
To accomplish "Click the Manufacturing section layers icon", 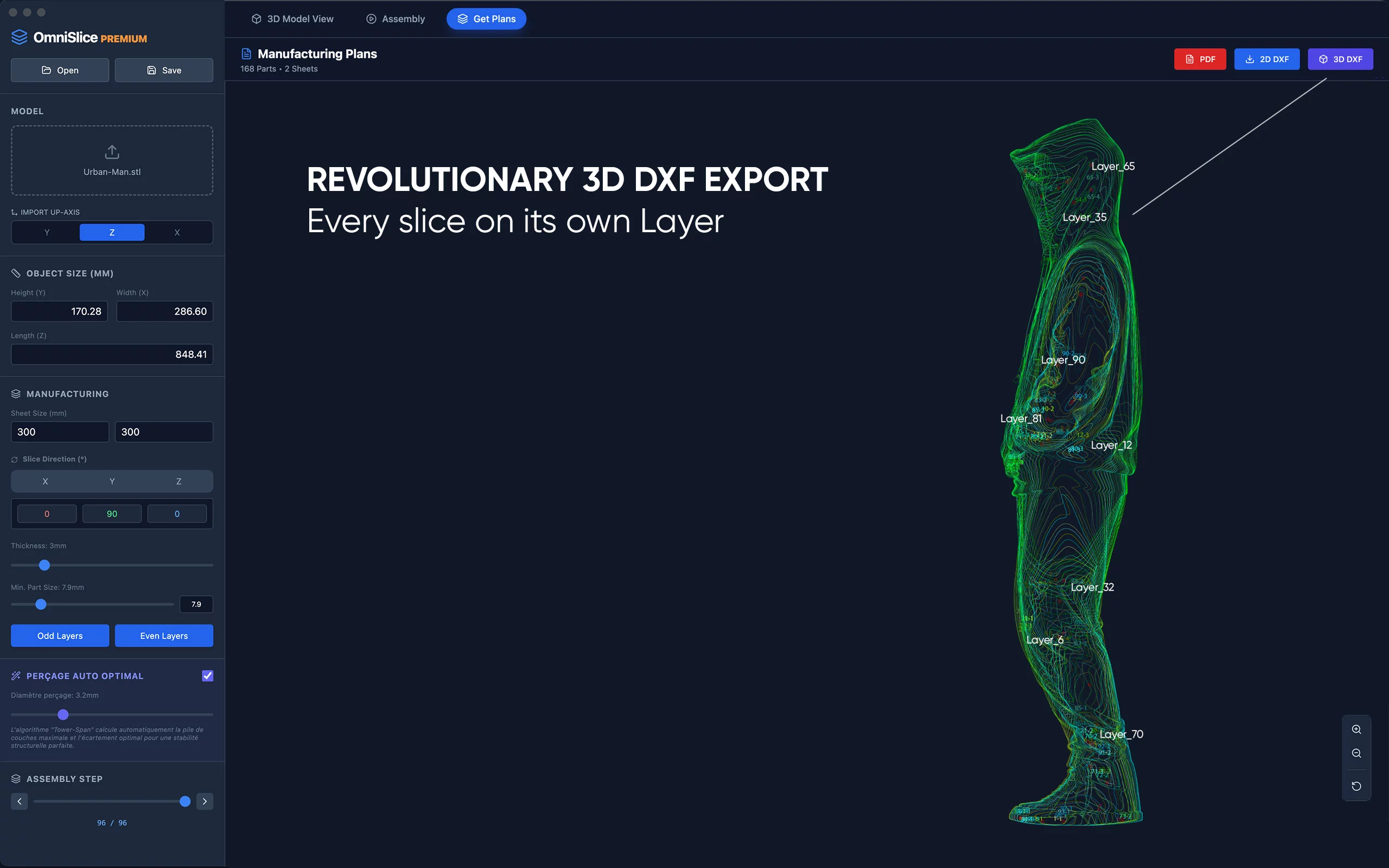I will (16, 394).
